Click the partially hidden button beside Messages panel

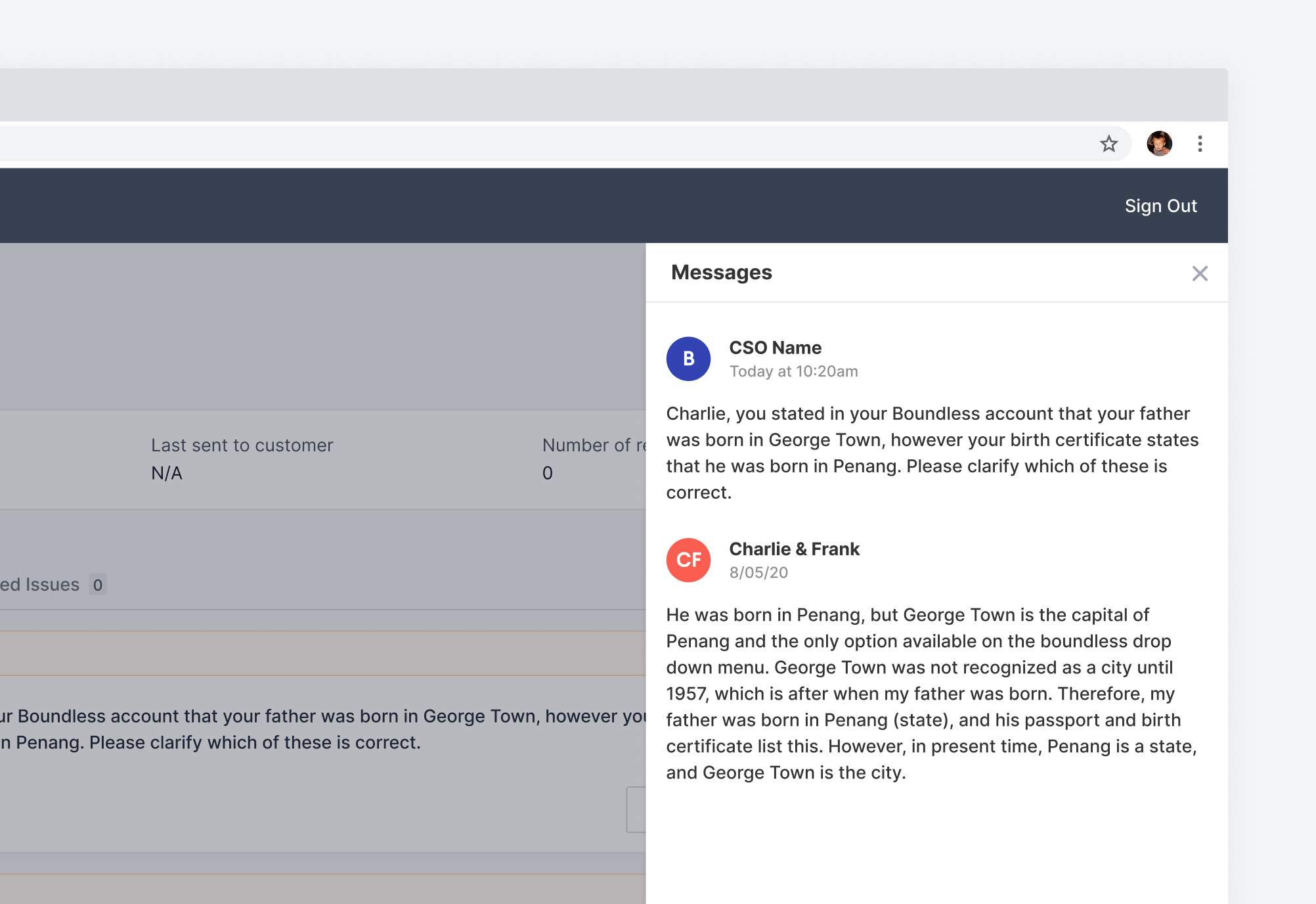636,809
